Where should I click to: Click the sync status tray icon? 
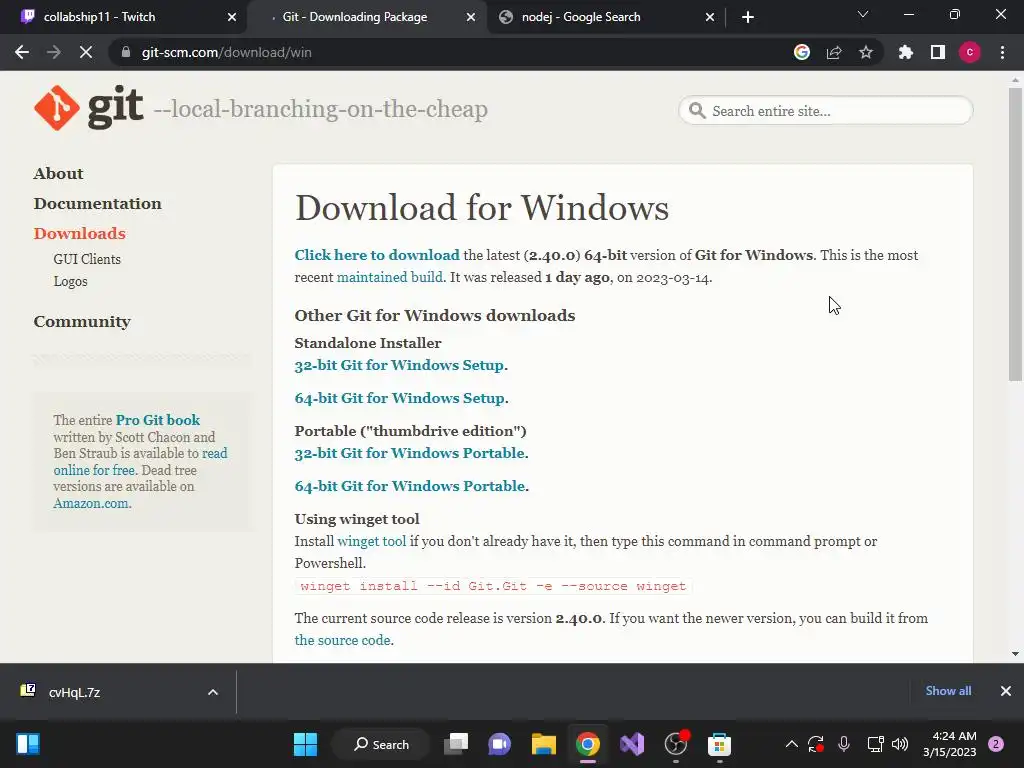pos(816,744)
